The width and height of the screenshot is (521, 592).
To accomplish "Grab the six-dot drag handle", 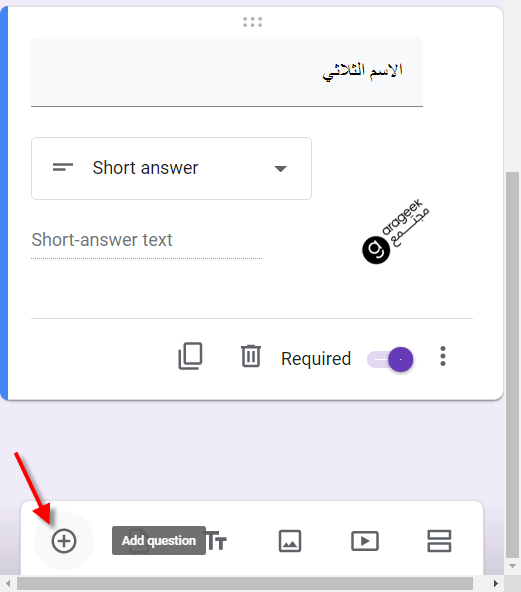I will [x=253, y=22].
